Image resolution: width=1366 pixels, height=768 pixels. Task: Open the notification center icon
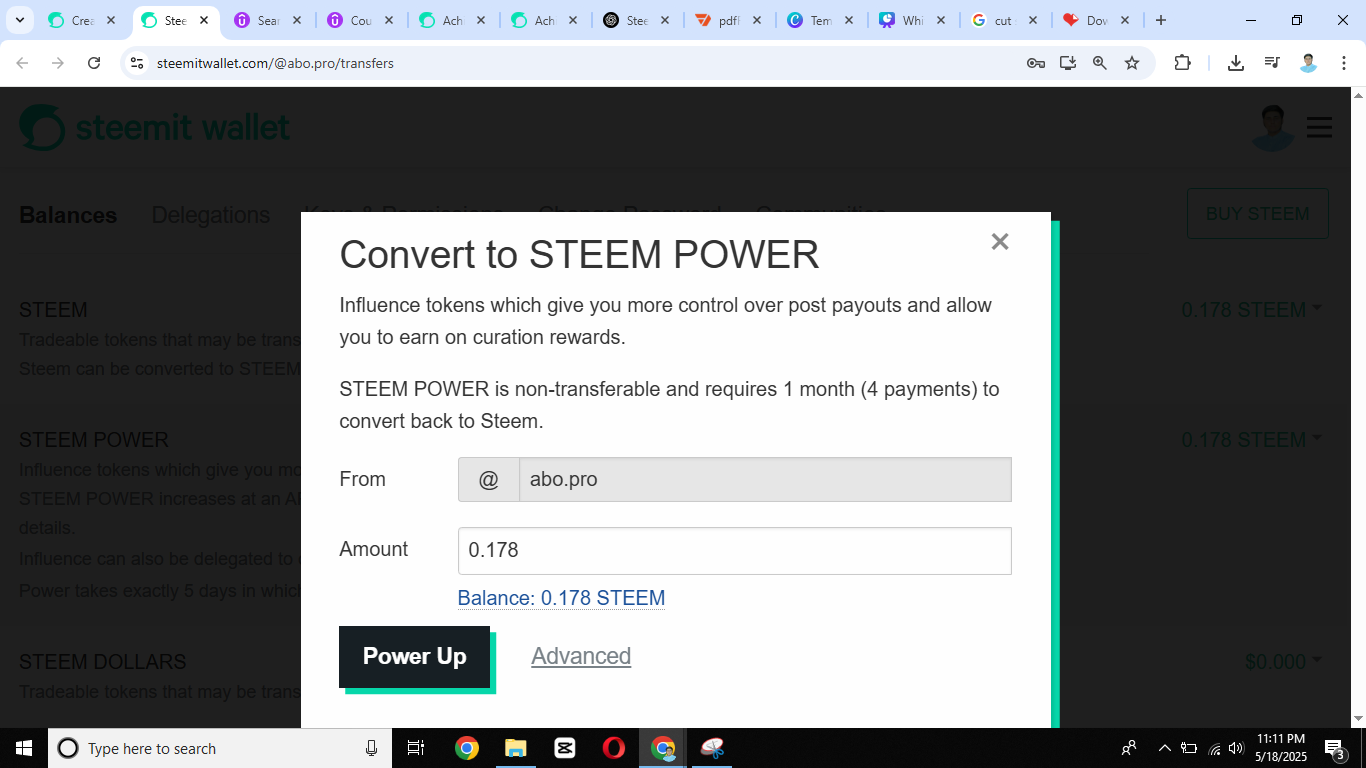(x=1334, y=748)
